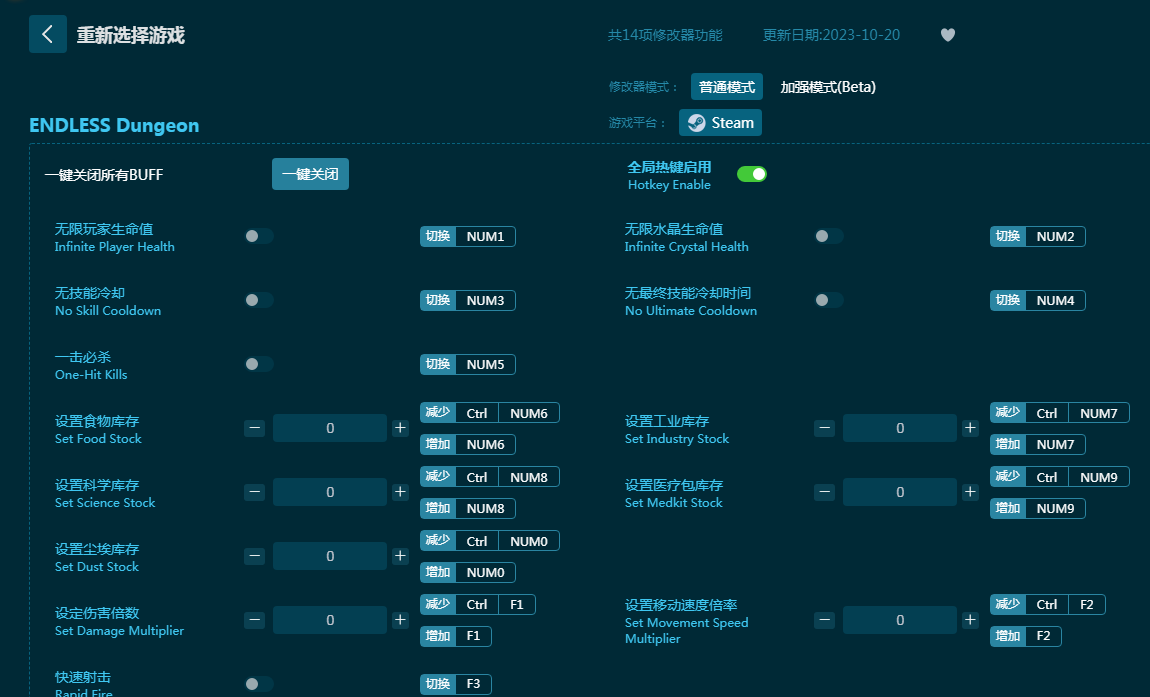Turn on One-Hit Kills toggle
Viewport: 1150px width, 697px height.
click(x=258, y=364)
